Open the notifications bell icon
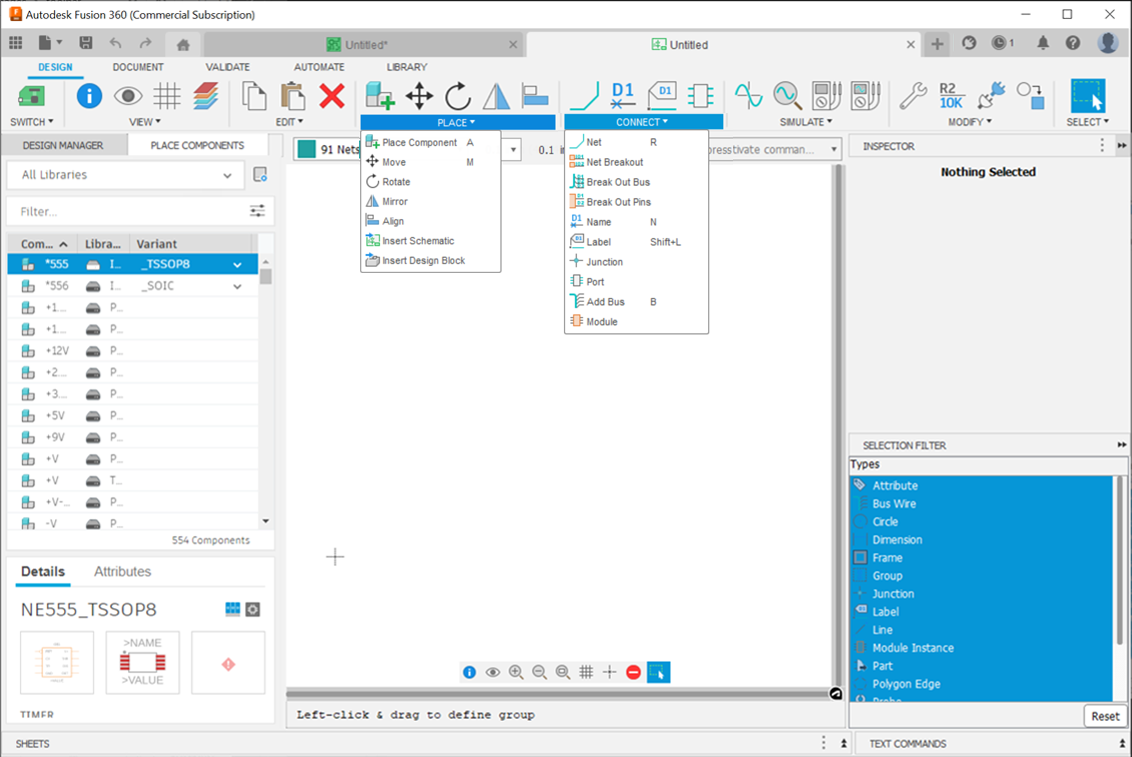This screenshot has height=757, width=1132. coord(1042,43)
